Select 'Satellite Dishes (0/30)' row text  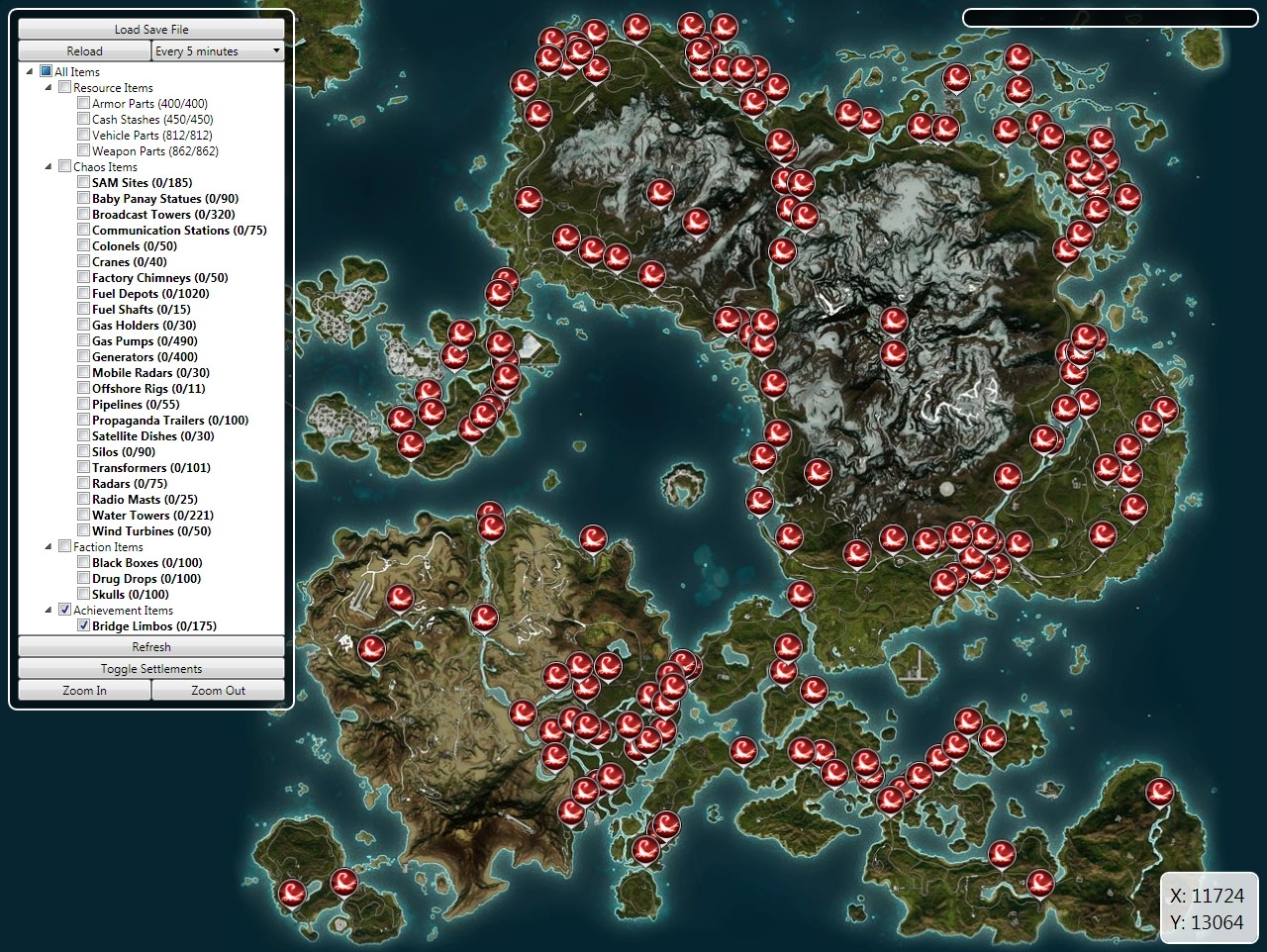click(153, 435)
